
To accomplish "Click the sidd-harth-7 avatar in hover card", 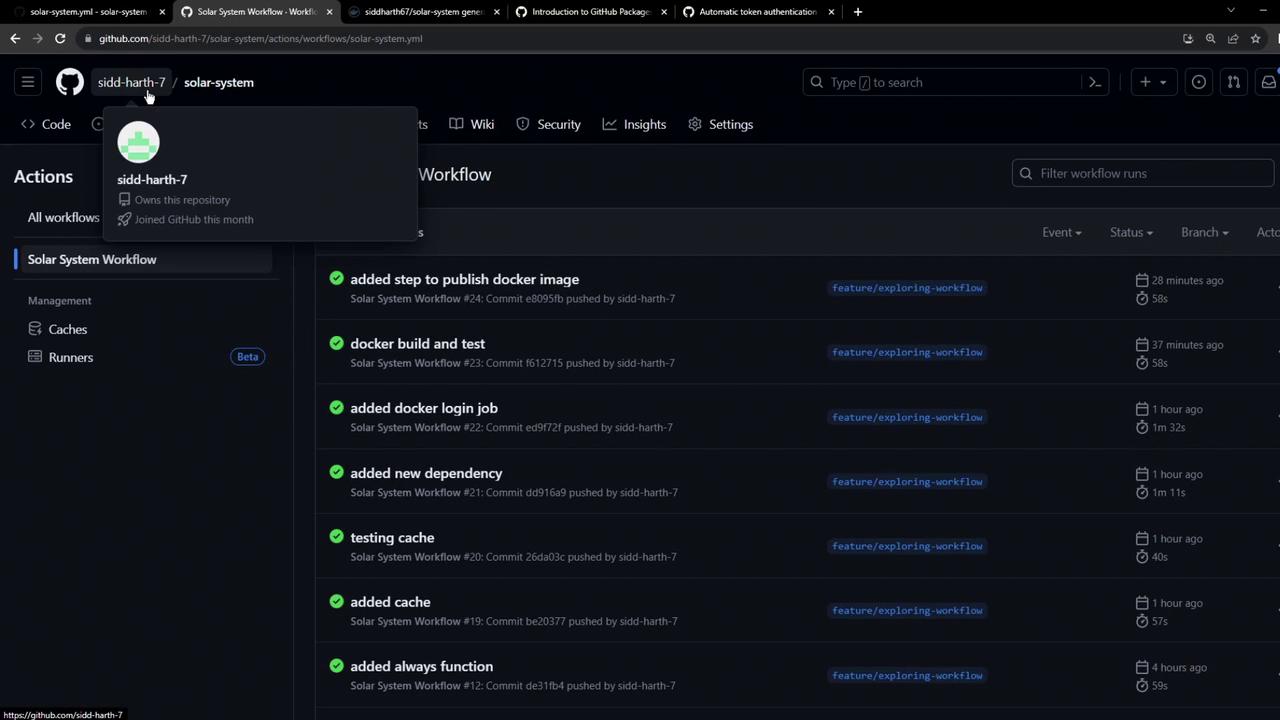I will point(138,142).
